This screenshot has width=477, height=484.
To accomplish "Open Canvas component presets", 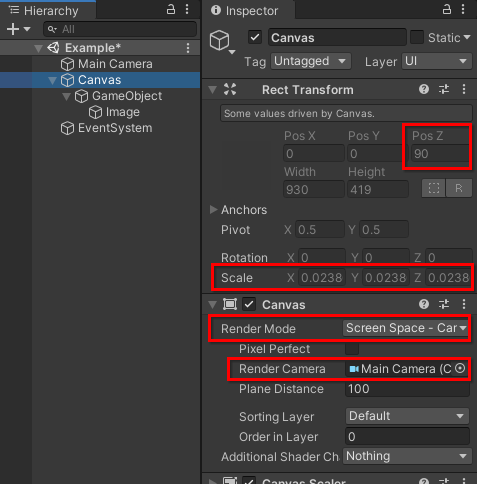I will coord(444,304).
